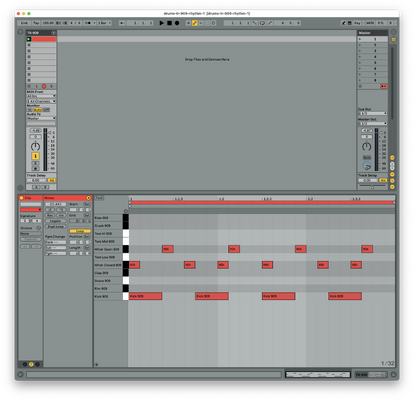Click the blue preview volume knob on Master
The height and width of the screenshot is (400, 414).
tap(367, 166)
